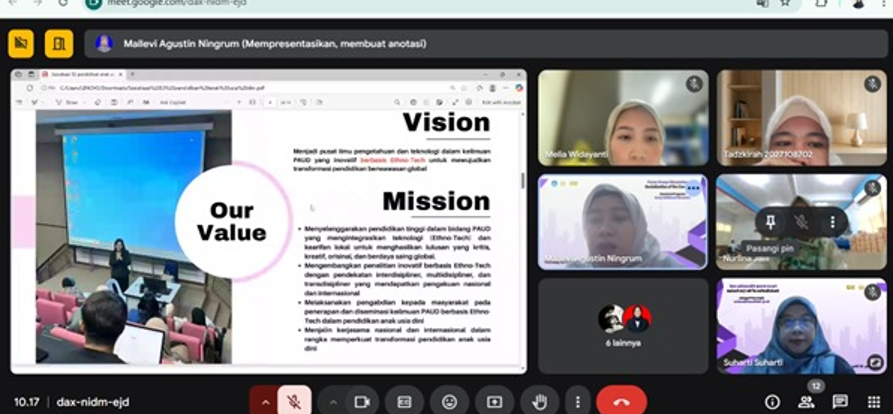This screenshot has width=893, height=414.
Task: Open the activities grid icon
Action: coord(873,401)
